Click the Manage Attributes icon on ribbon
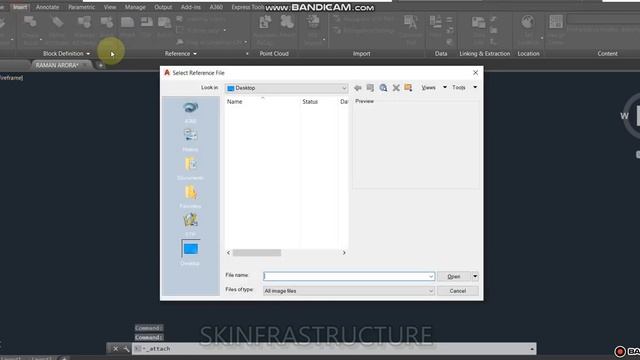Viewport: 640px width, 360px height. click(84, 22)
